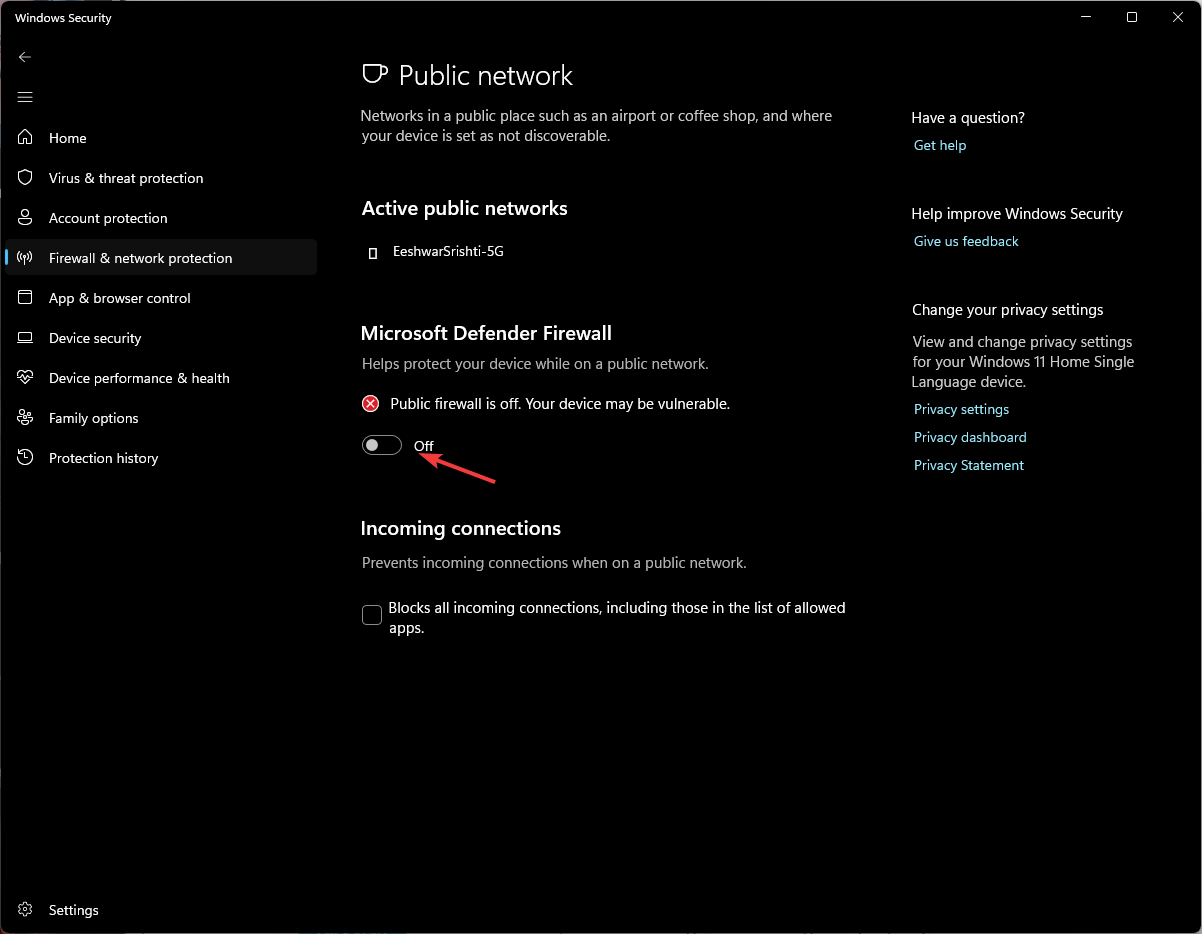Open the Privacy settings link

point(961,409)
